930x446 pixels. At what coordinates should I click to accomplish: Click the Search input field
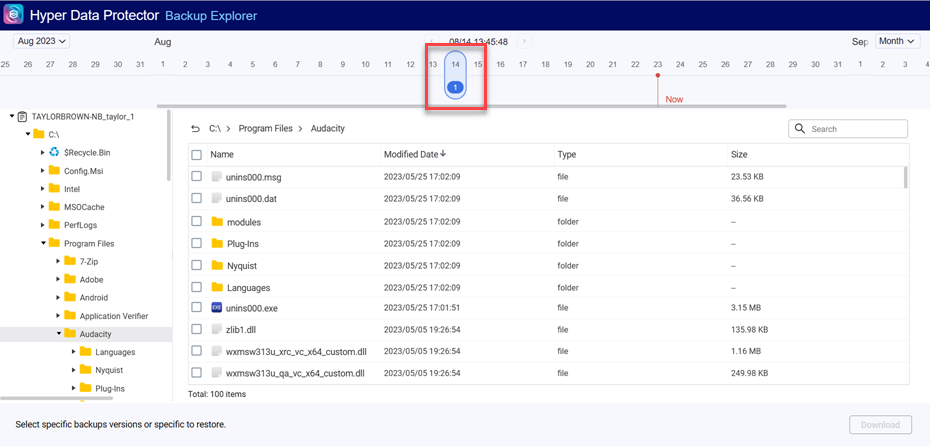pyautogui.click(x=848, y=129)
